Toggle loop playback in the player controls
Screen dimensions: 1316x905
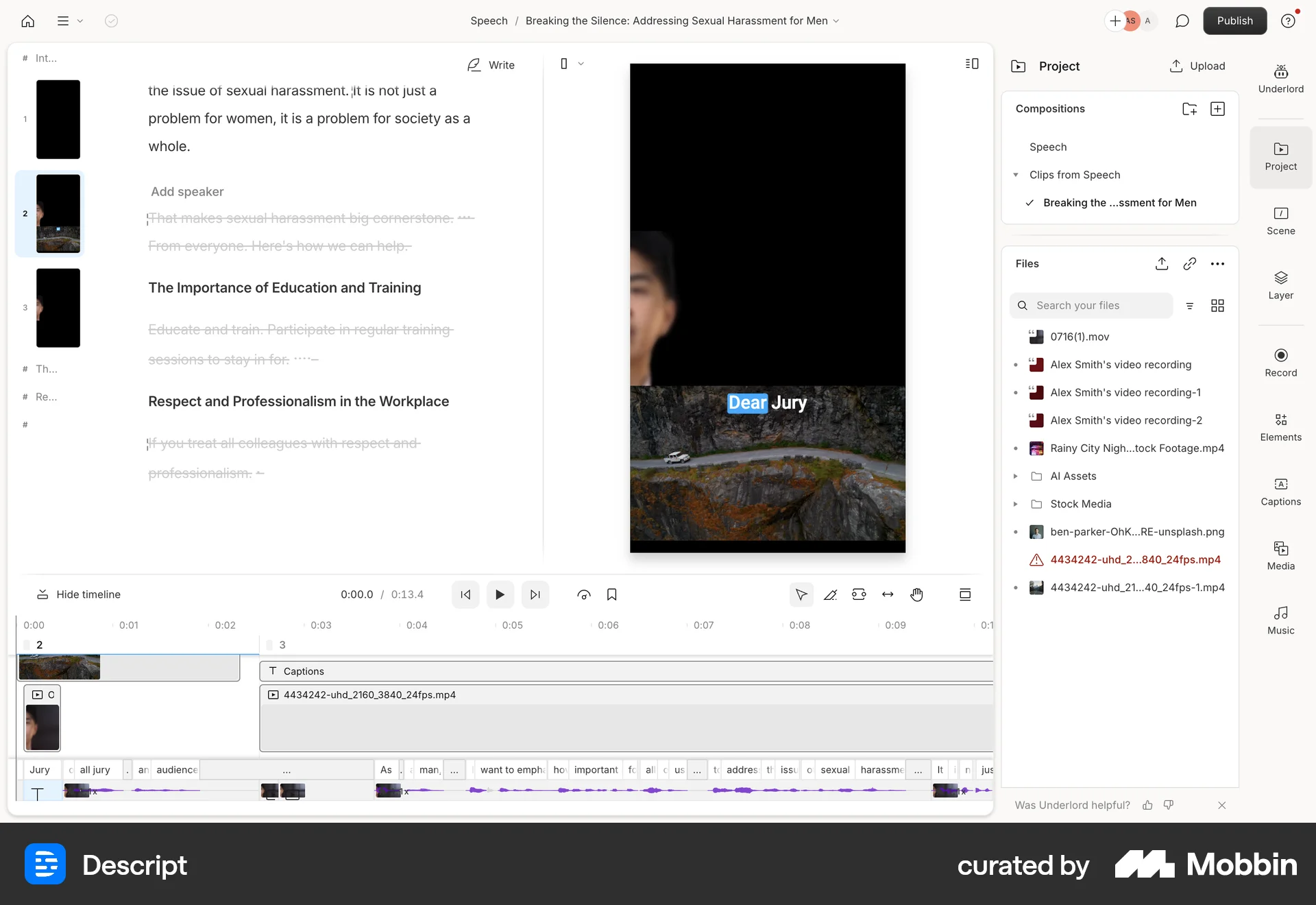pos(583,594)
